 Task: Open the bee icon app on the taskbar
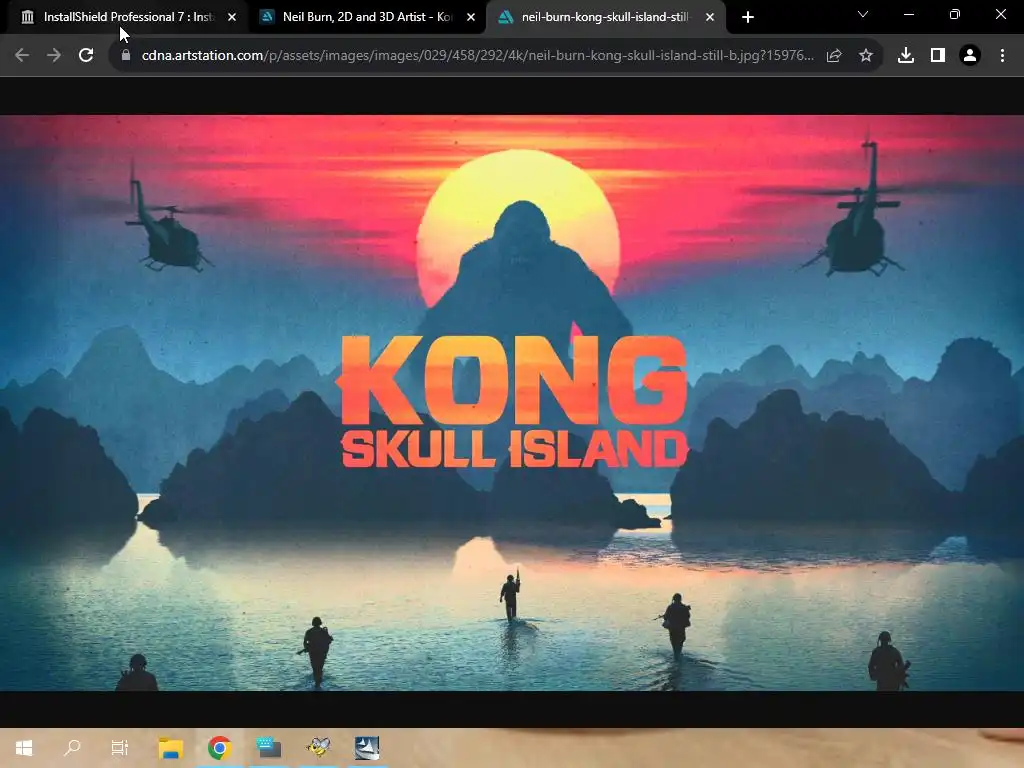point(318,748)
